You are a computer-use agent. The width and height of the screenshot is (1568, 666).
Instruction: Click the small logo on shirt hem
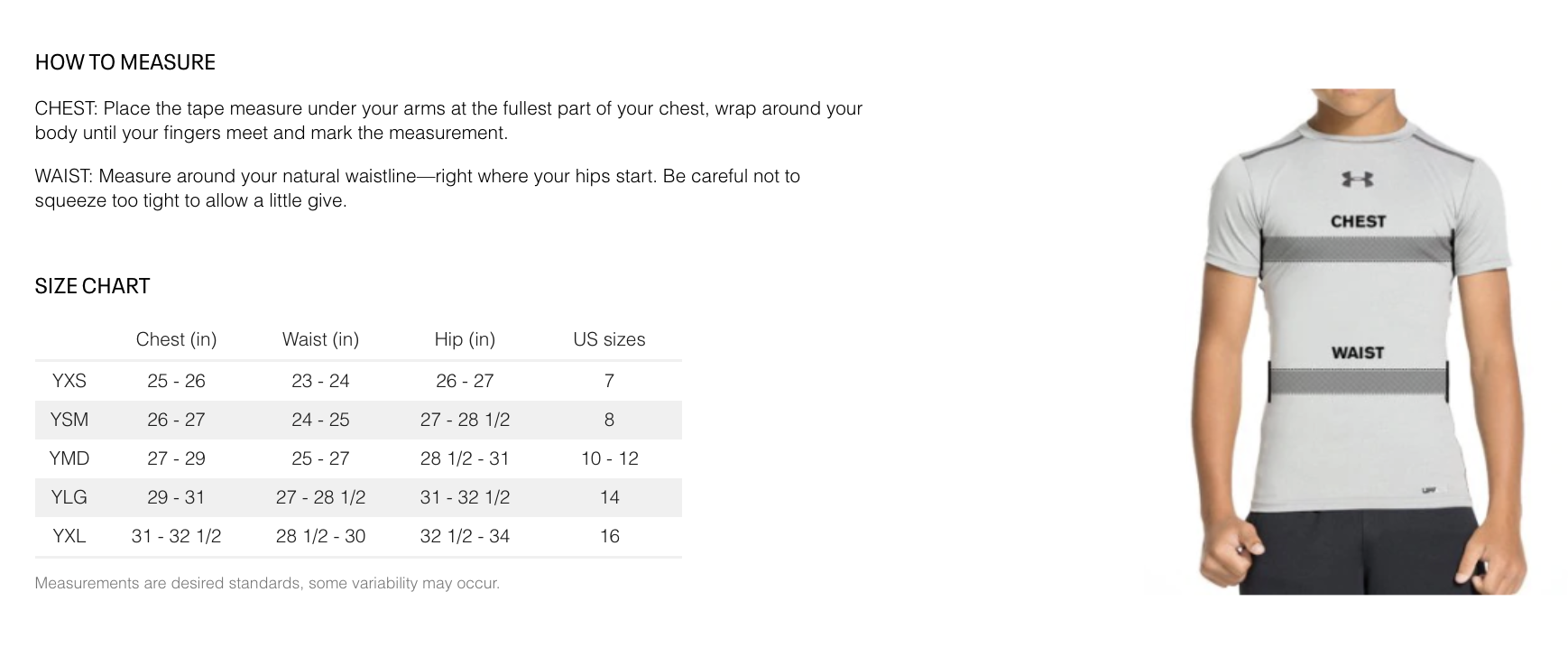coord(1428,490)
